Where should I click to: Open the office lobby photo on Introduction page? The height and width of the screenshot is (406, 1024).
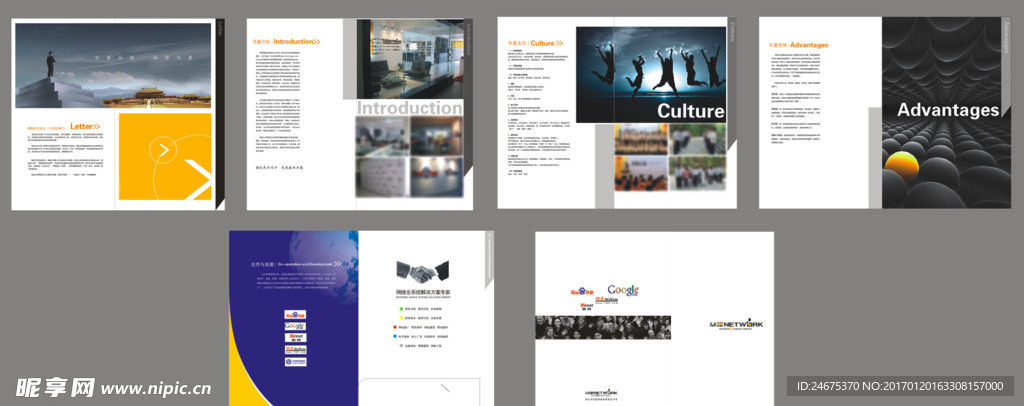point(410,59)
